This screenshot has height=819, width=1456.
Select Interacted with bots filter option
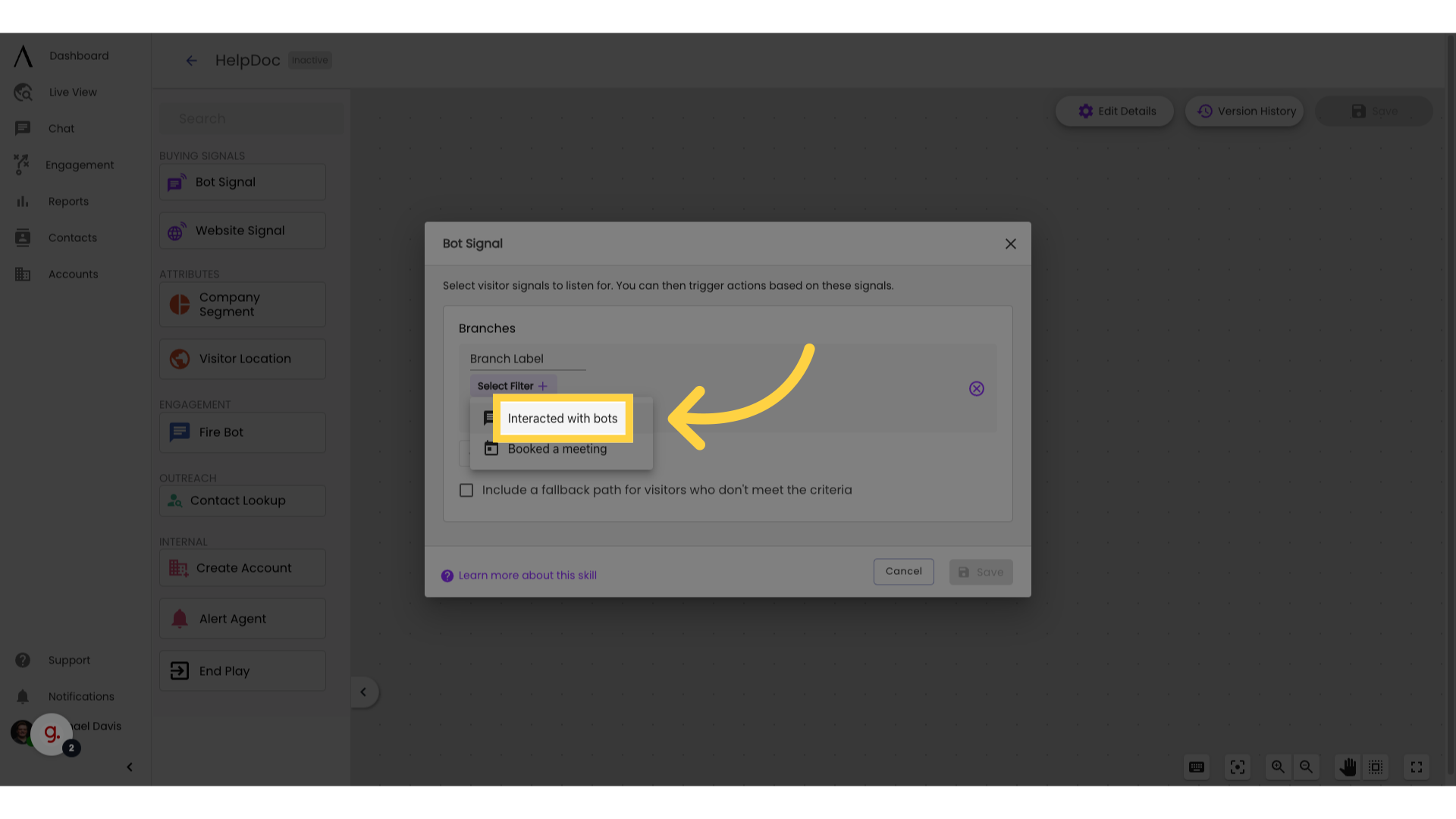click(x=563, y=418)
